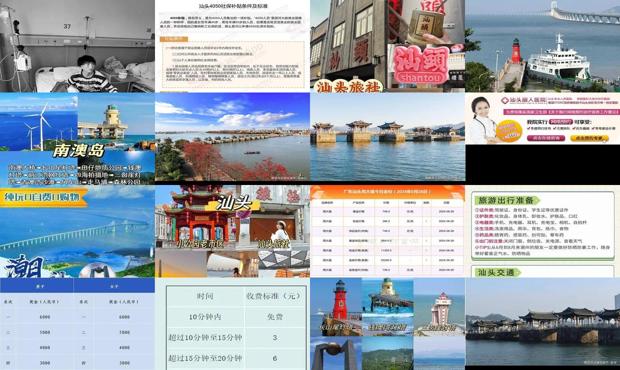Select the 南澳岛 wind turbines collage

tap(77, 139)
